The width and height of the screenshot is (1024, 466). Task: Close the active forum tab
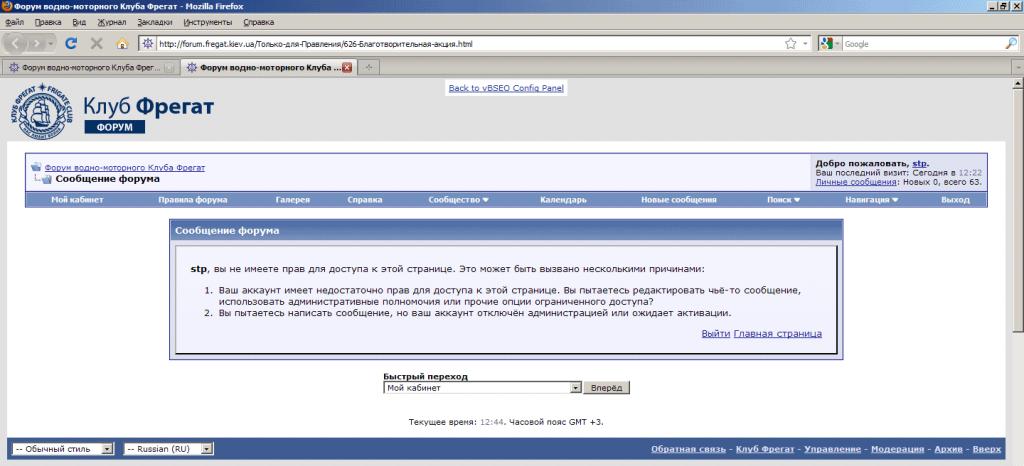pyautogui.click(x=347, y=68)
